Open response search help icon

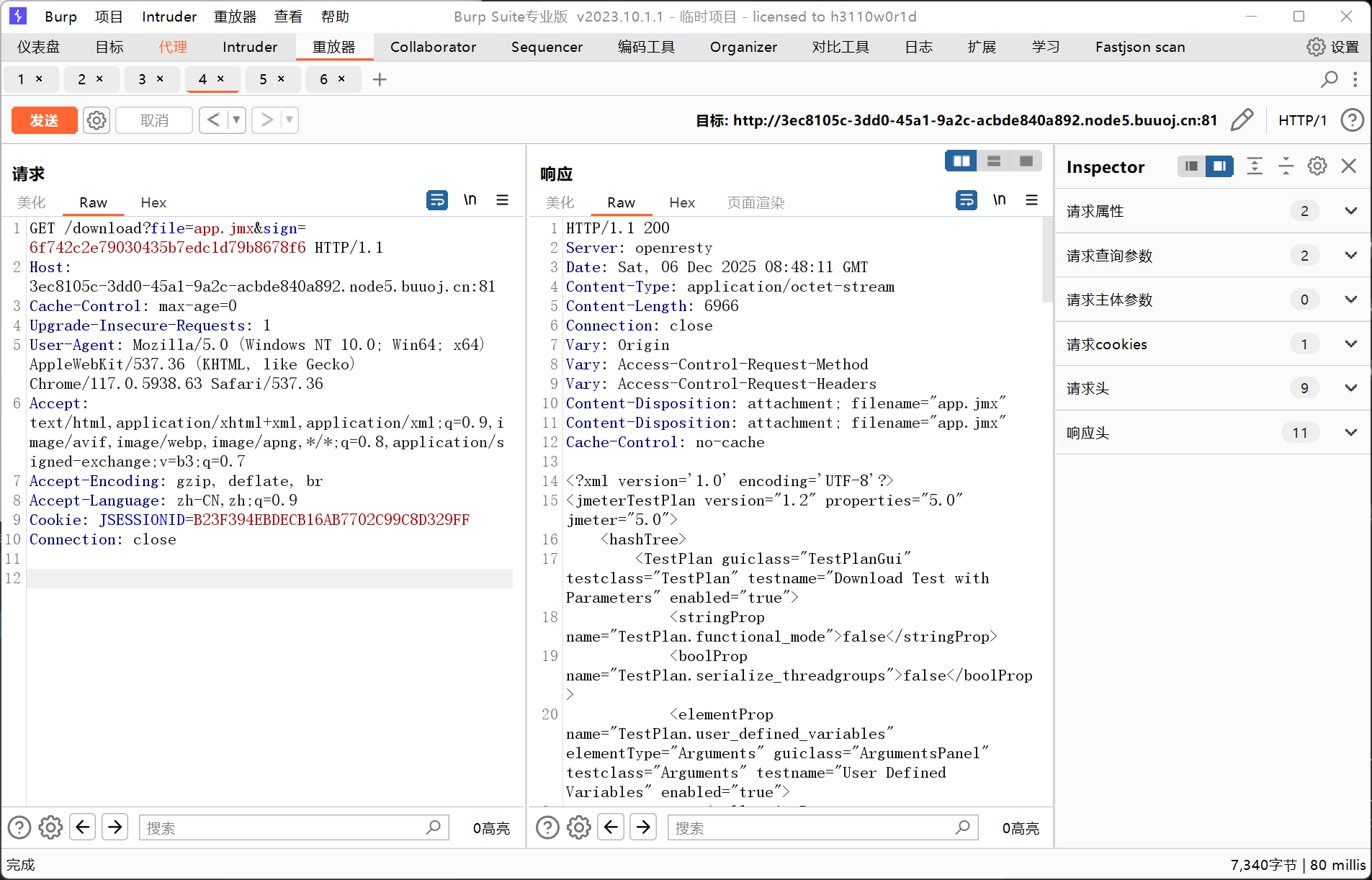(x=548, y=827)
